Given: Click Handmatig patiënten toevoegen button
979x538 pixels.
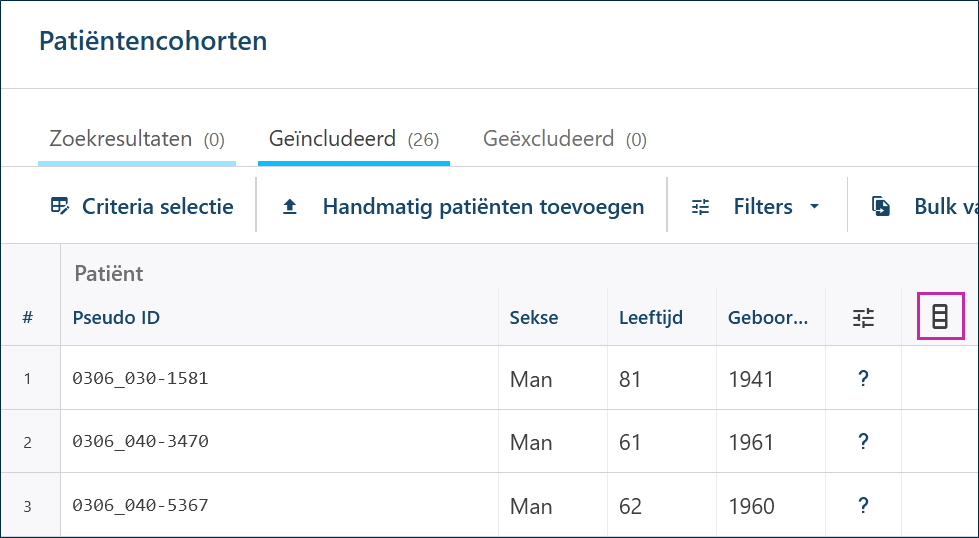Looking at the screenshot, I should 463,206.
